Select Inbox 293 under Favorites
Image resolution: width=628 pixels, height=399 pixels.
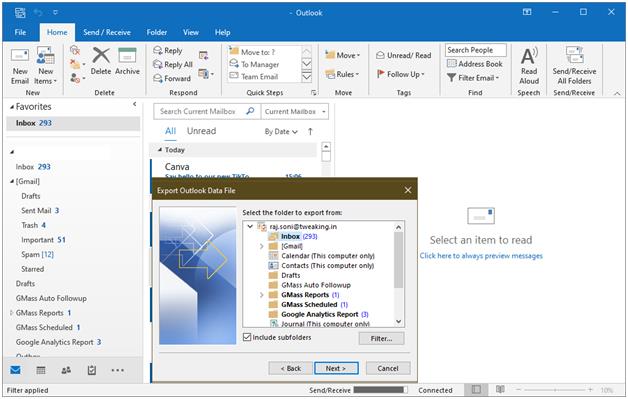pos(73,123)
